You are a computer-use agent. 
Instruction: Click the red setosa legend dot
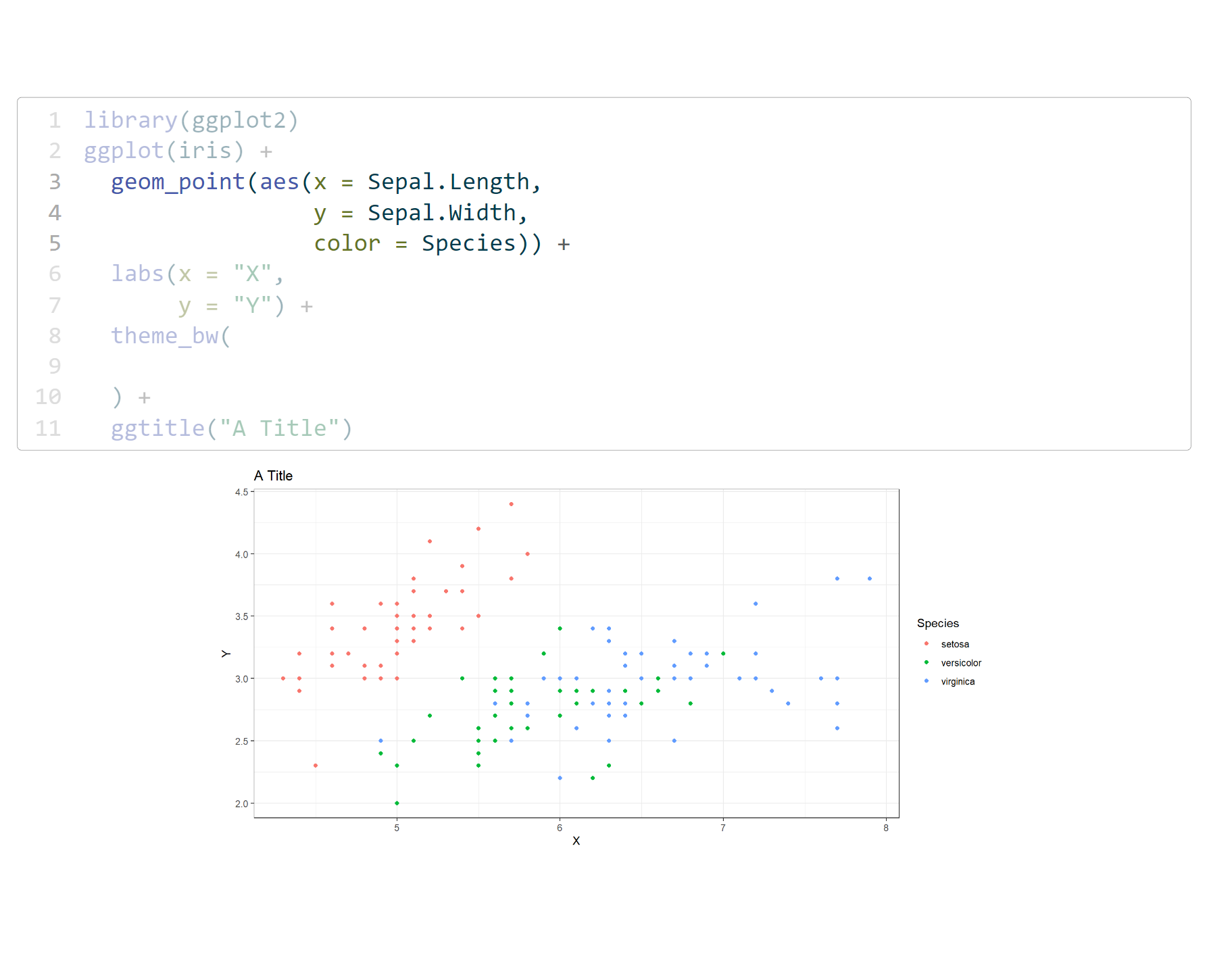[926, 643]
